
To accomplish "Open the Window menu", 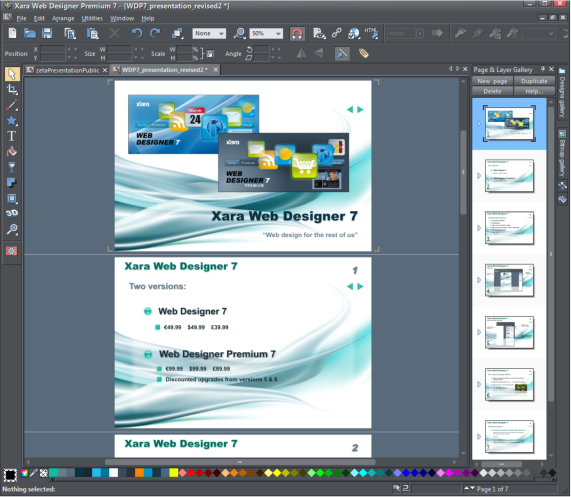I will point(122,18).
